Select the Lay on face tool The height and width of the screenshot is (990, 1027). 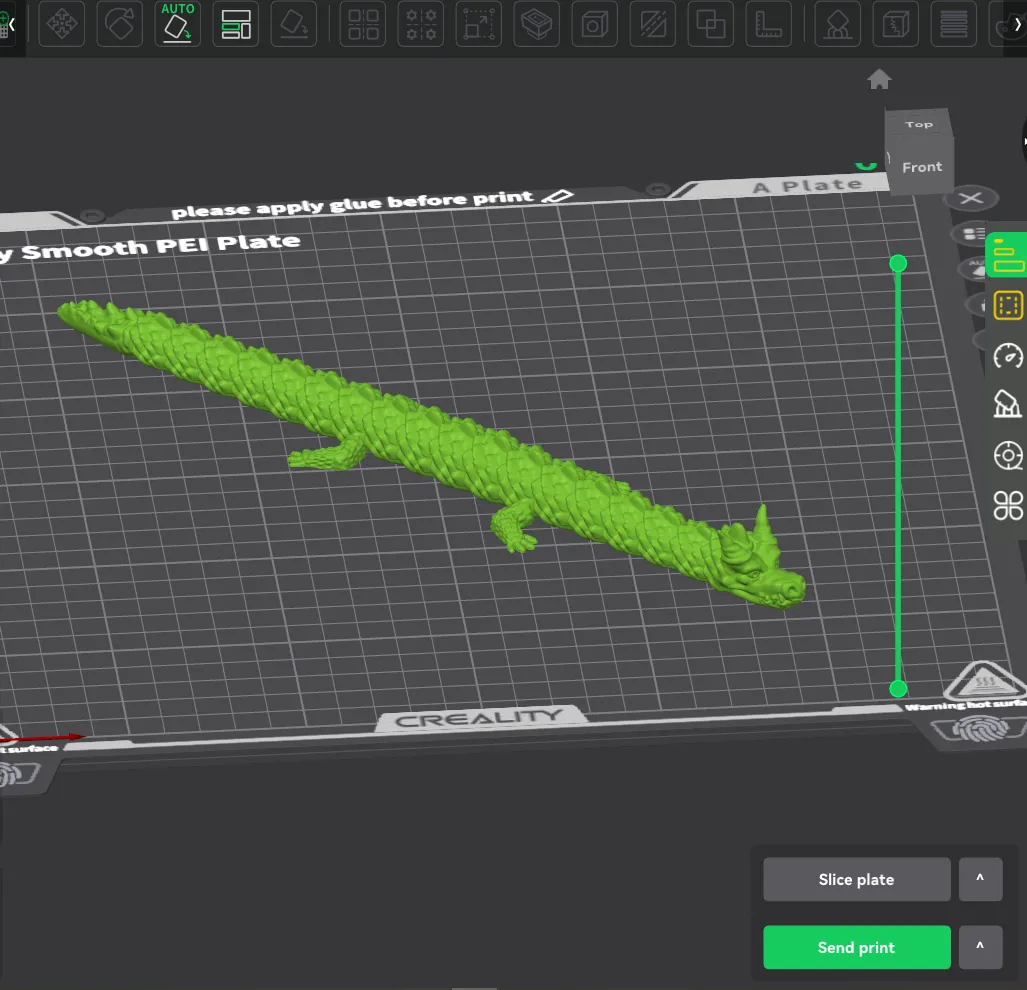click(295, 25)
